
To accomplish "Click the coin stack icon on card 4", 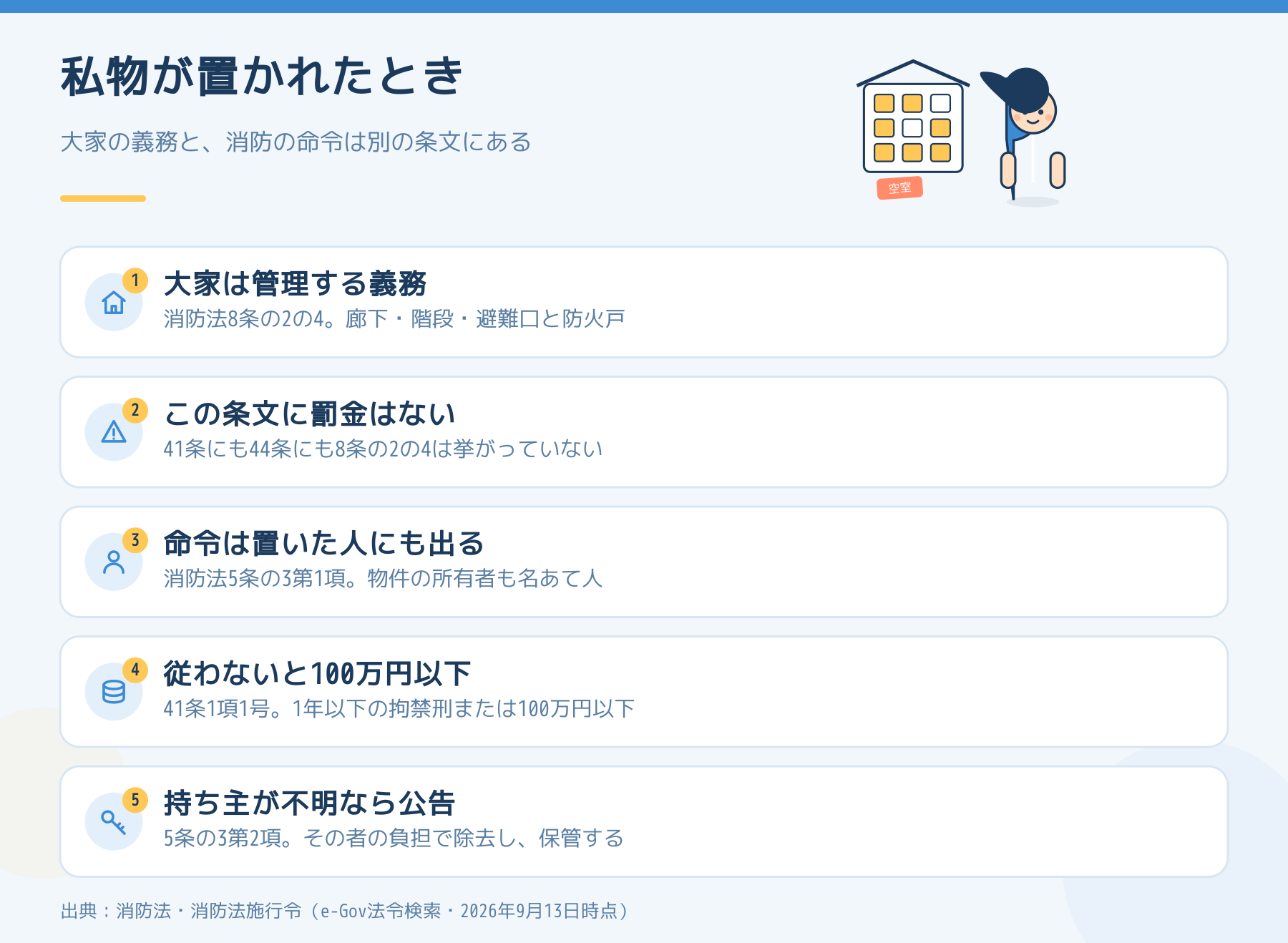I will (114, 692).
